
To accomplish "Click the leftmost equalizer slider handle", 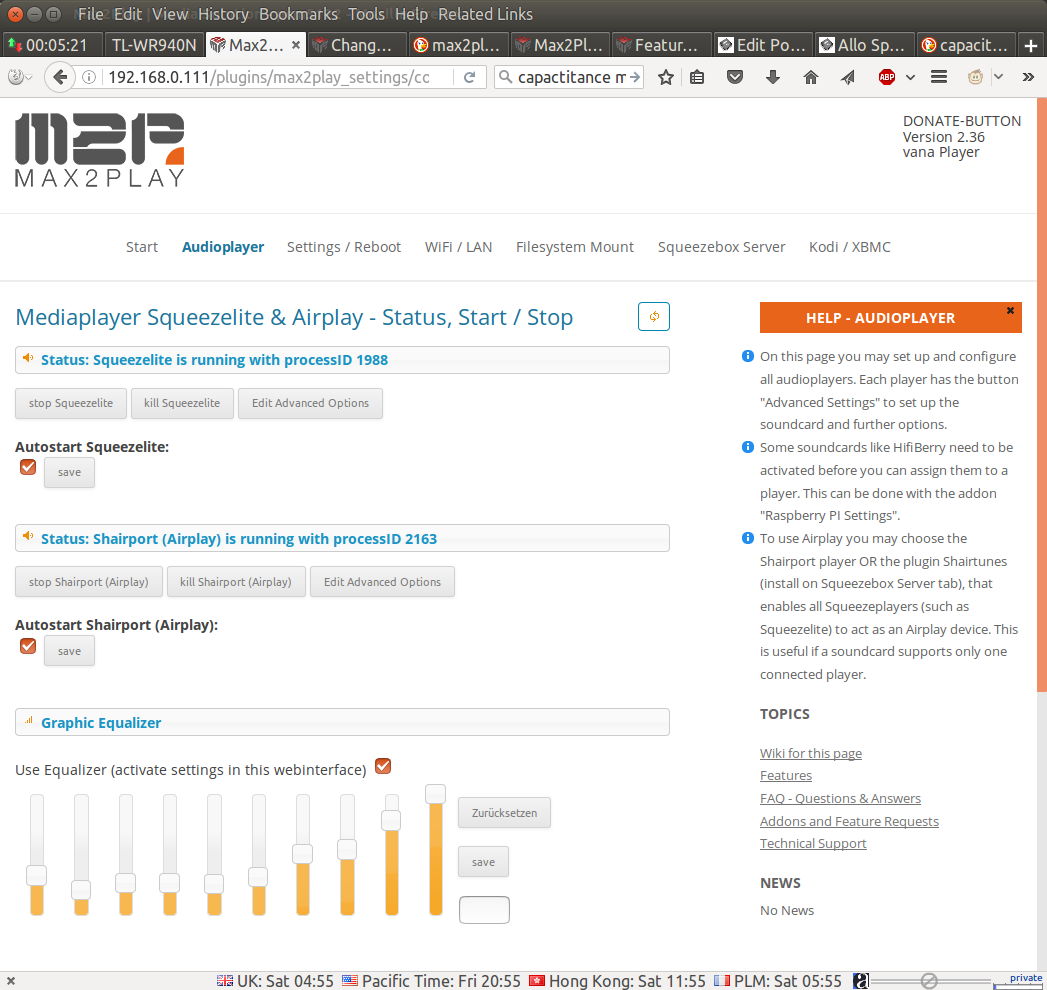I will (x=37, y=875).
